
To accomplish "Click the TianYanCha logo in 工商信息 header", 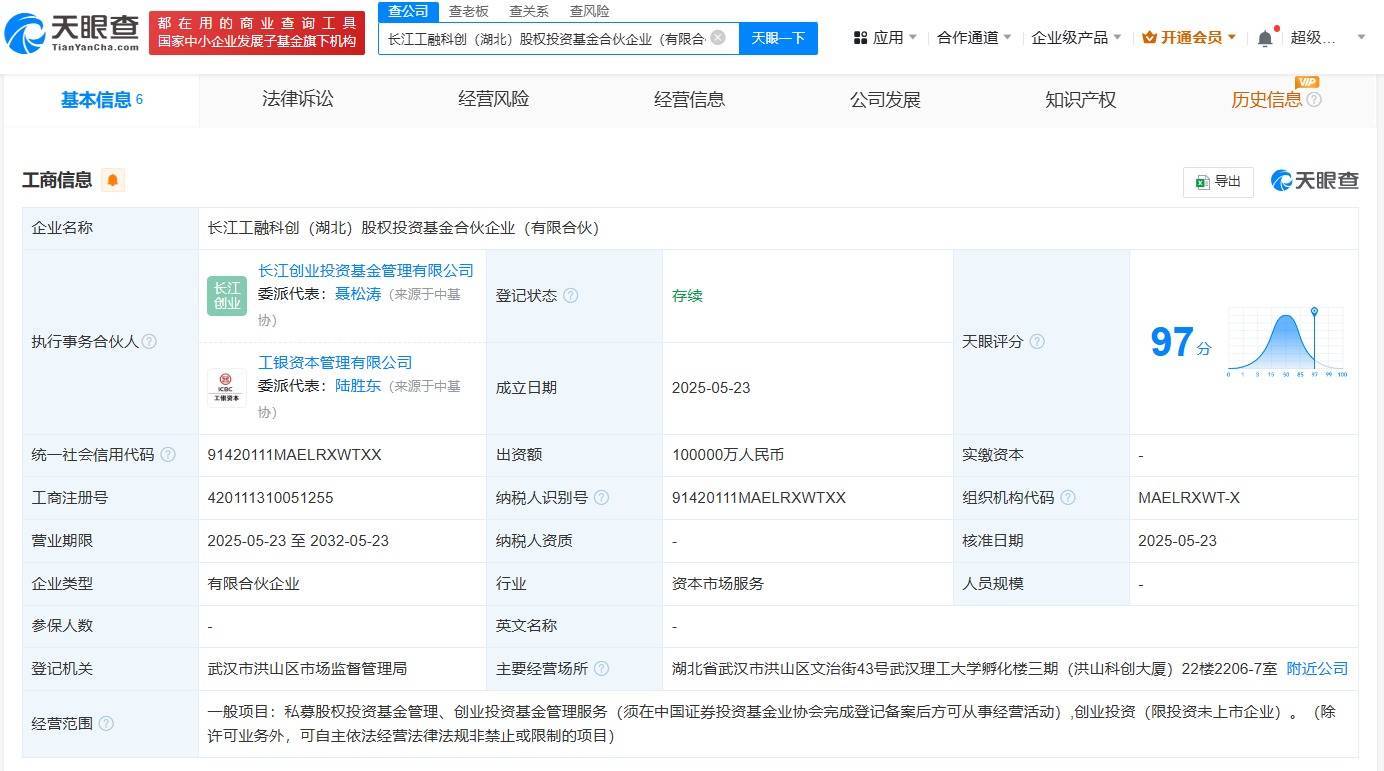I will 1314,181.
